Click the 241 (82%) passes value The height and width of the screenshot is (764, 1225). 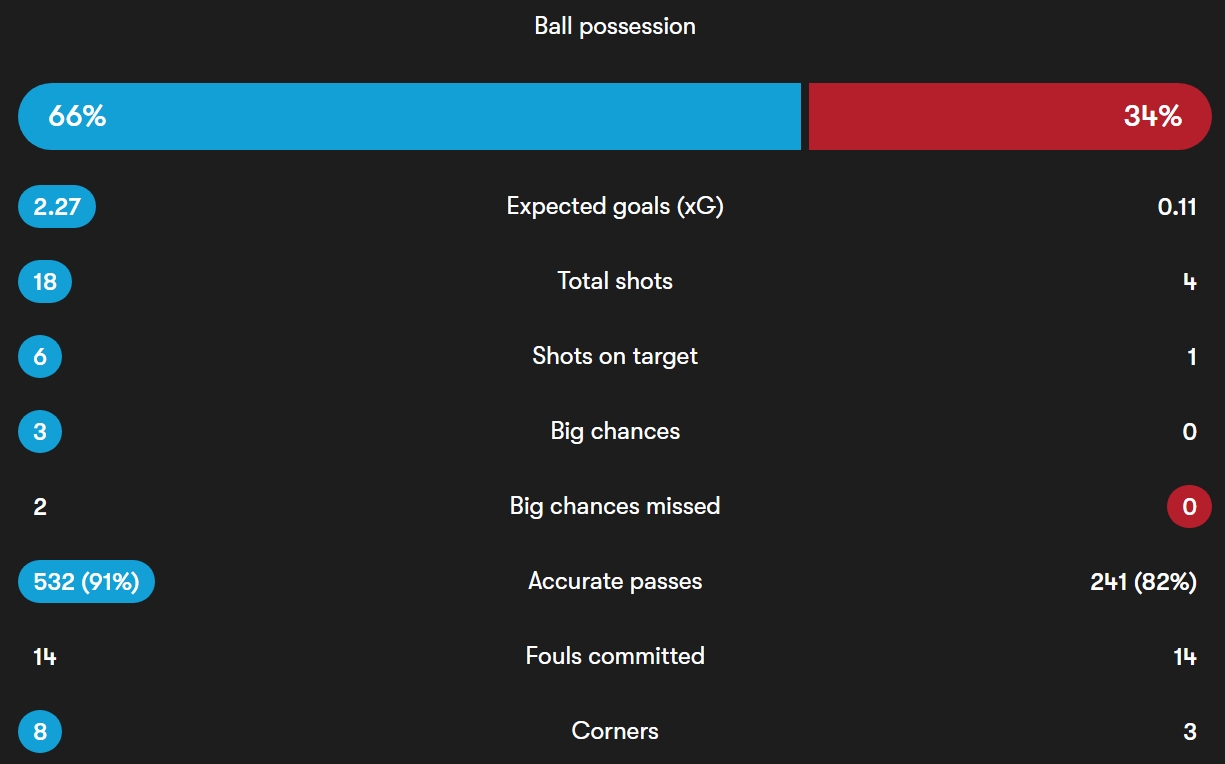(x=1143, y=582)
